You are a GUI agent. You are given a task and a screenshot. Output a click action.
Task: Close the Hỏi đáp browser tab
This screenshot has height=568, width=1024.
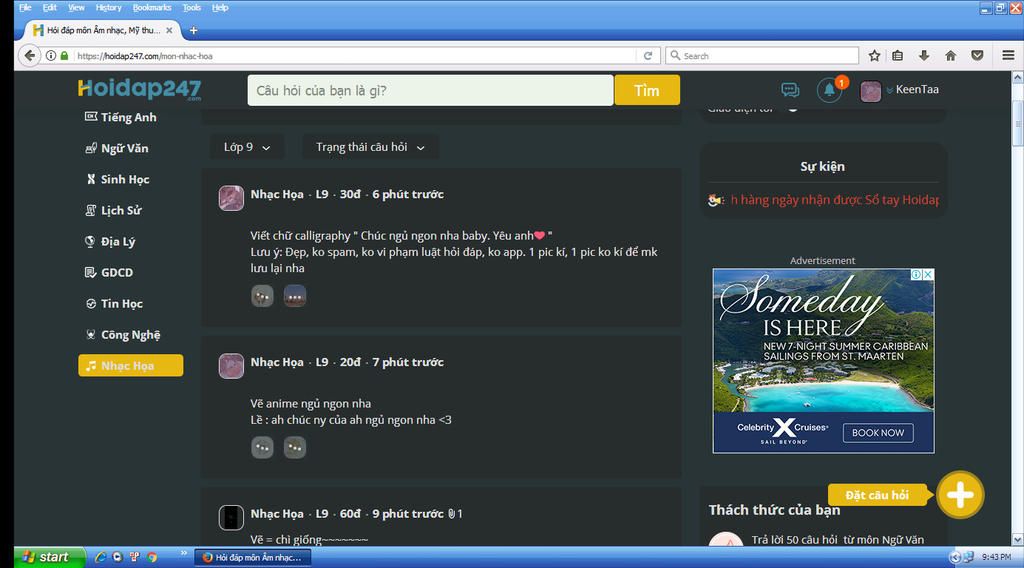pyautogui.click(x=169, y=30)
